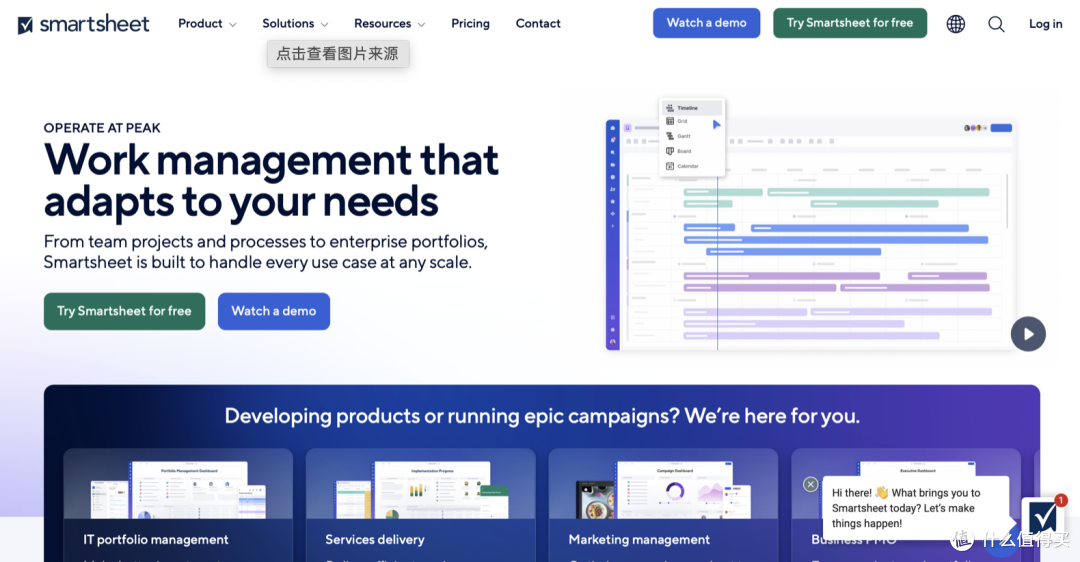Open the Services delivery card
The image size is (1080, 562).
[420, 505]
